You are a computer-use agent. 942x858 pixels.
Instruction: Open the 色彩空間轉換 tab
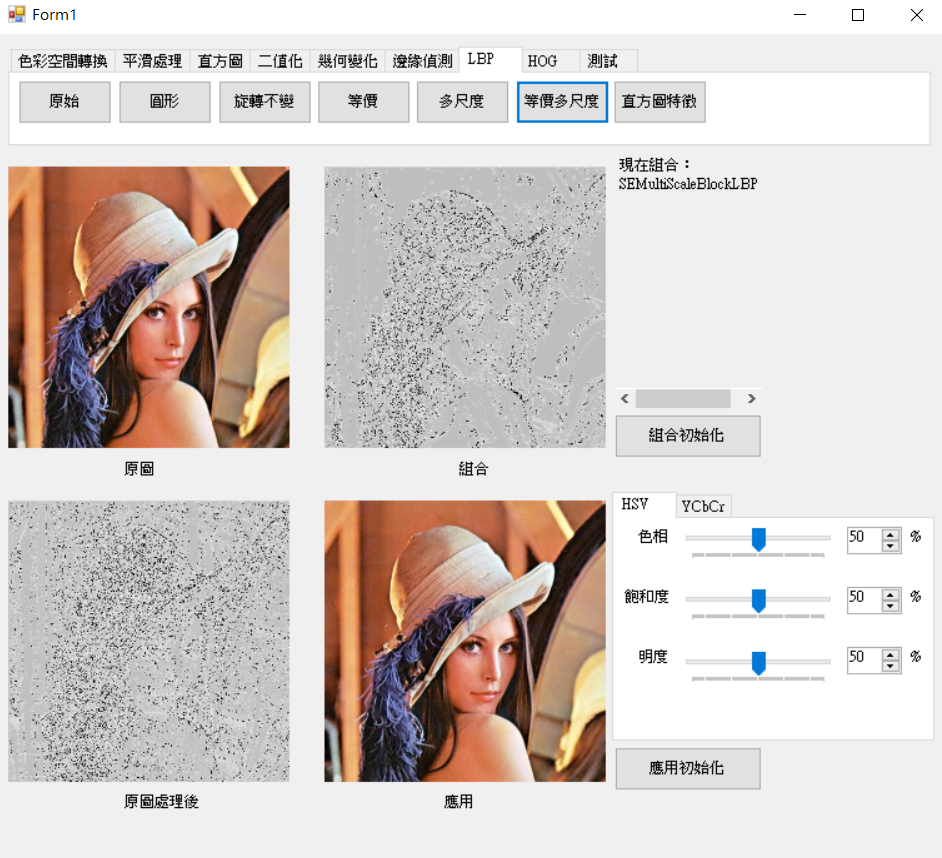(x=63, y=61)
